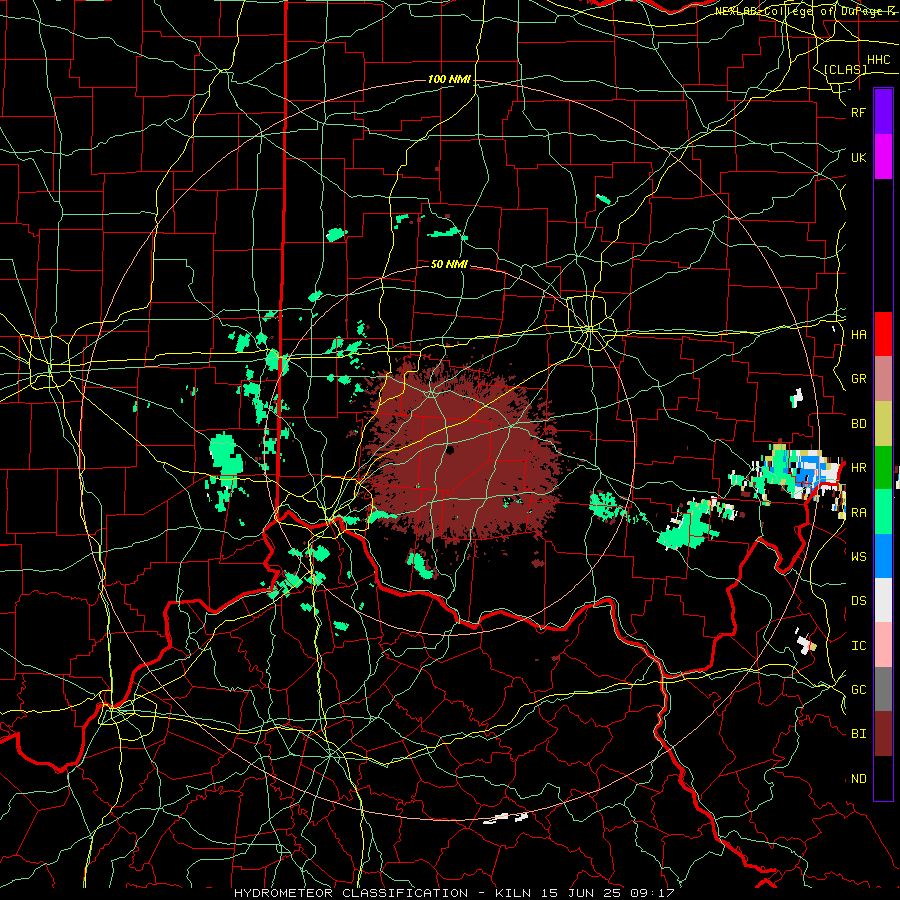Select the GC gray legend swatch
Image resolution: width=900 pixels, height=900 pixels.
(x=883, y=689)
